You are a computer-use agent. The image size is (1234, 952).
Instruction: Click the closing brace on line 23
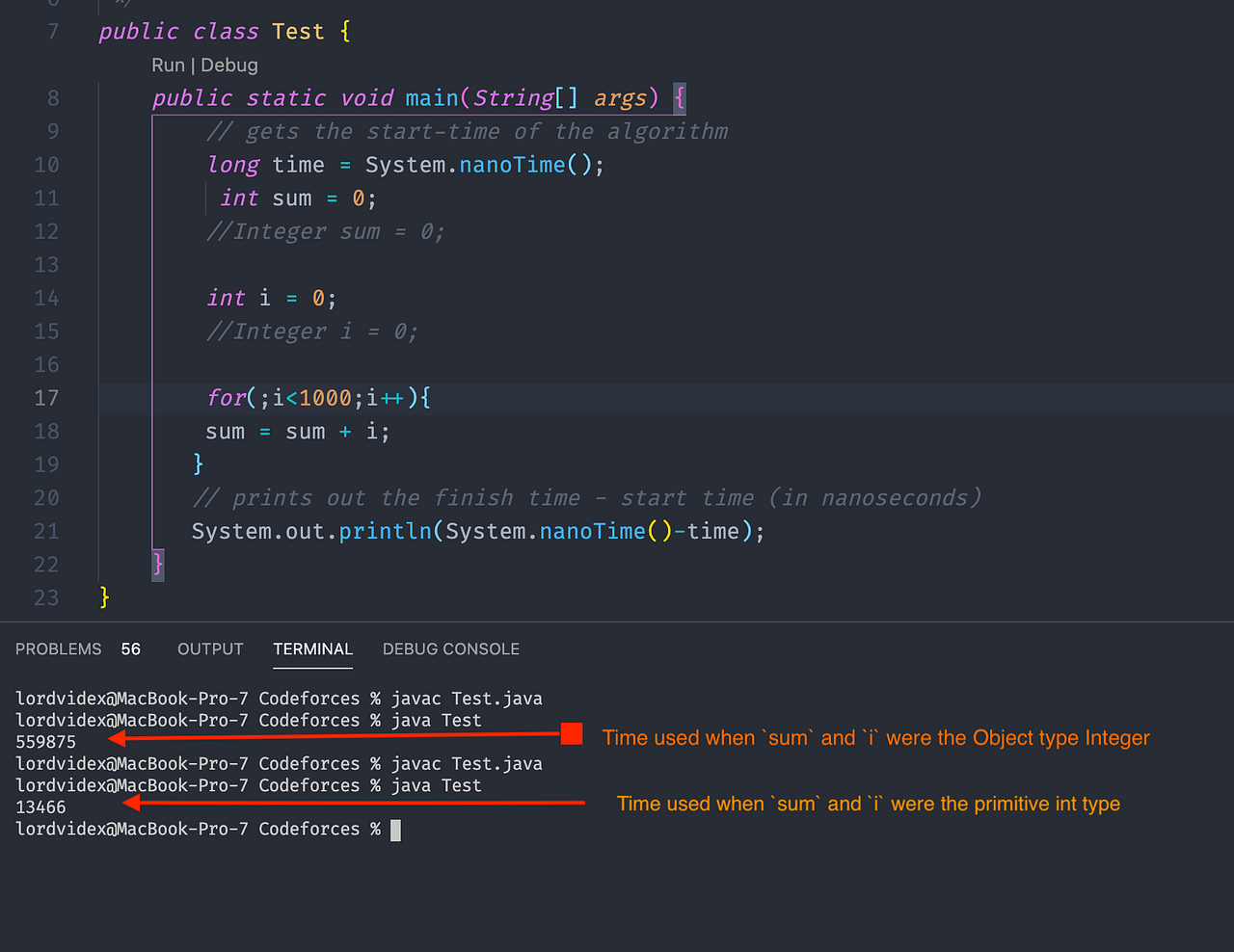(102, 597)
